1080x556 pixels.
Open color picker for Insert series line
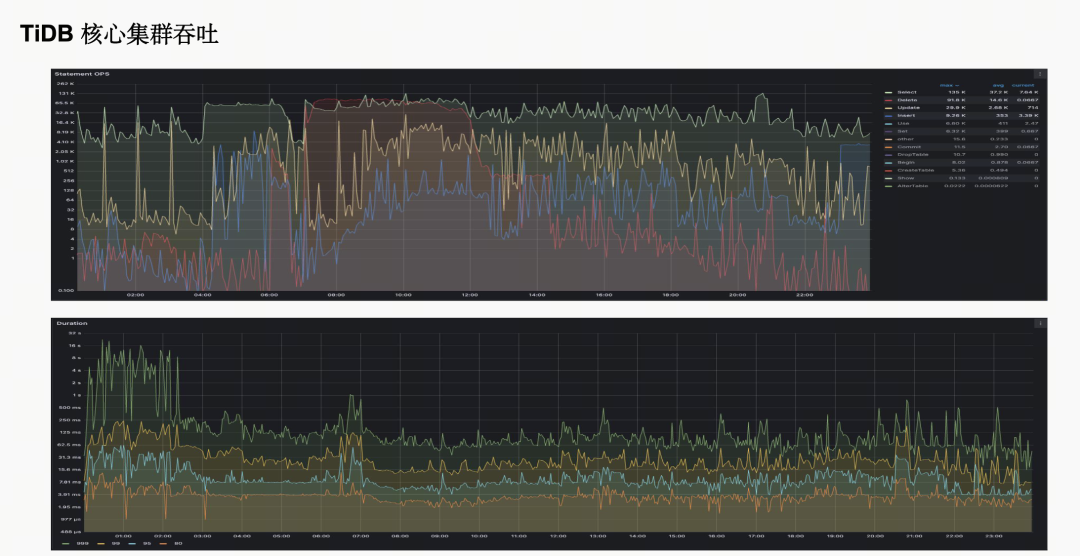(889, 116)
